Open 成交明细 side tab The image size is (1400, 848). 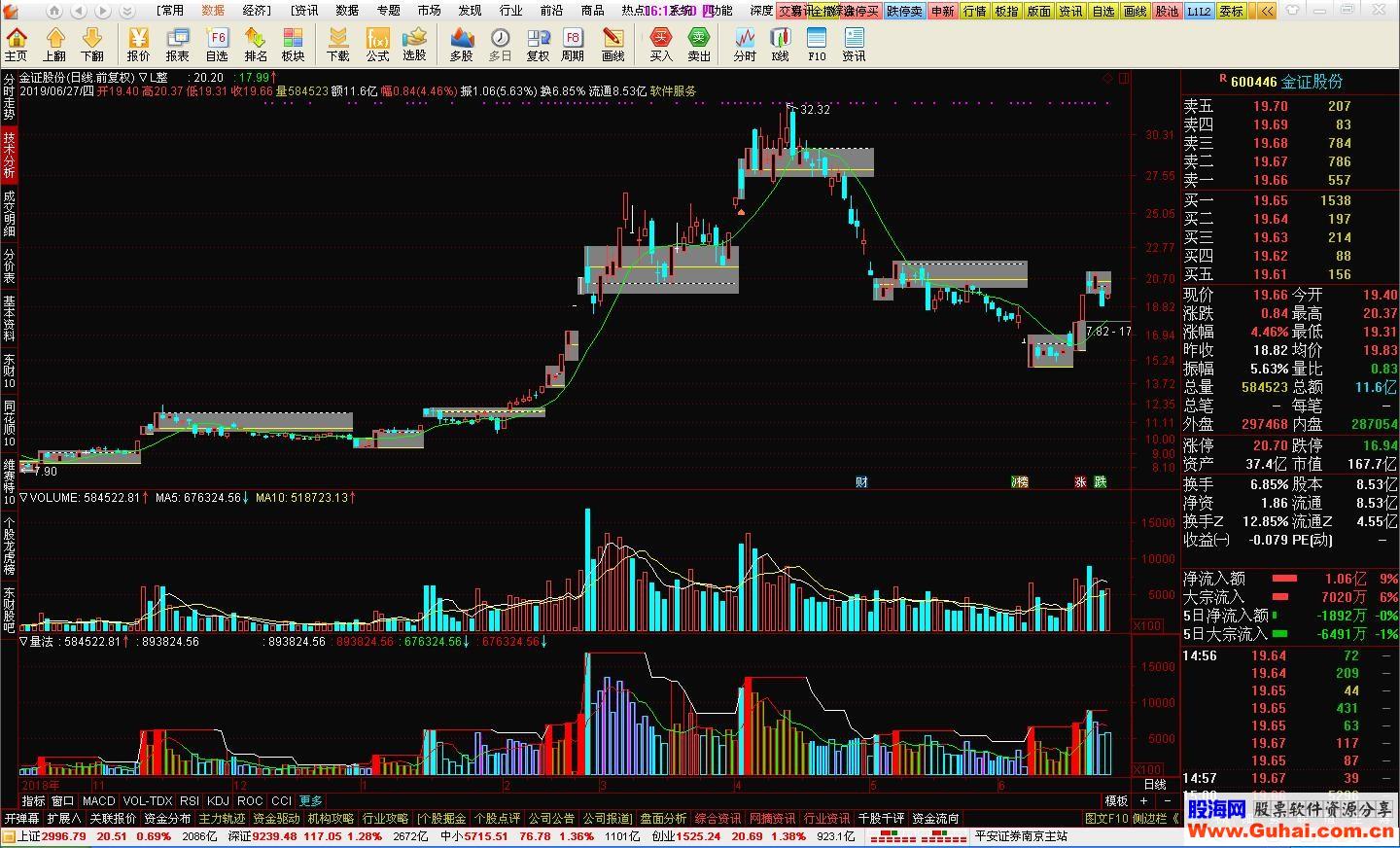pos(9,213)
